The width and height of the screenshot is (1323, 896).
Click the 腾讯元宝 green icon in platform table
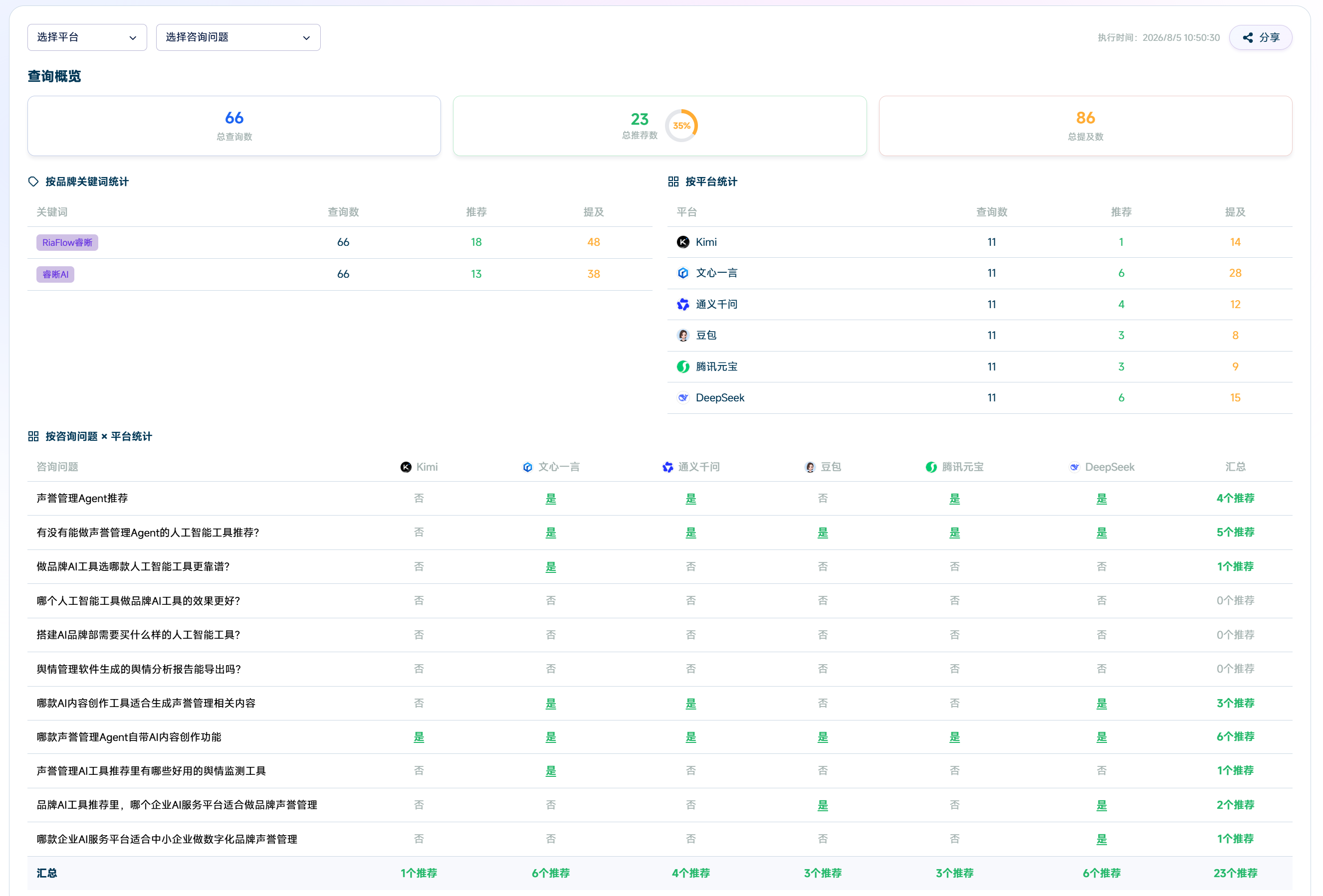(x=683, y=367)
